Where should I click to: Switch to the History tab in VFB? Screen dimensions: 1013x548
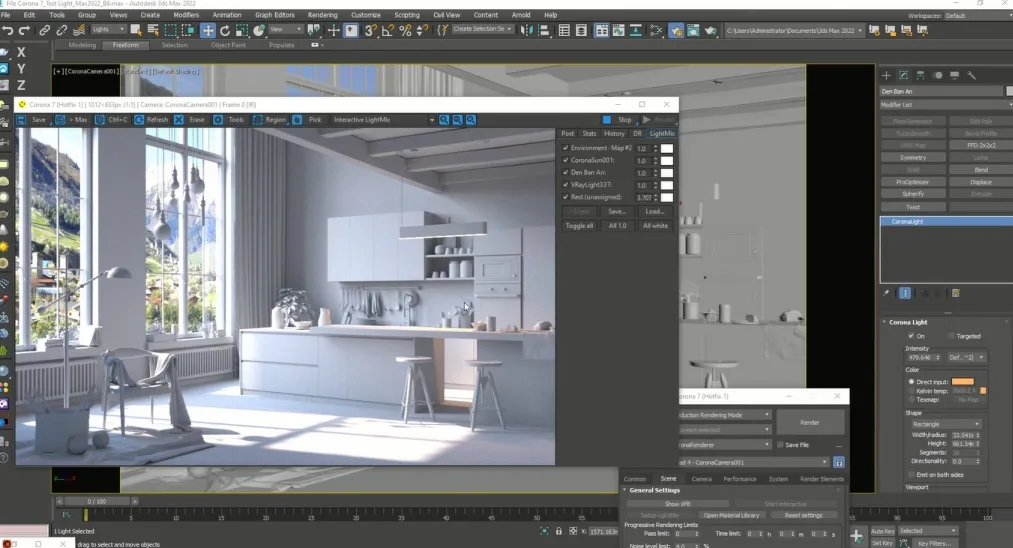point(614,134)
